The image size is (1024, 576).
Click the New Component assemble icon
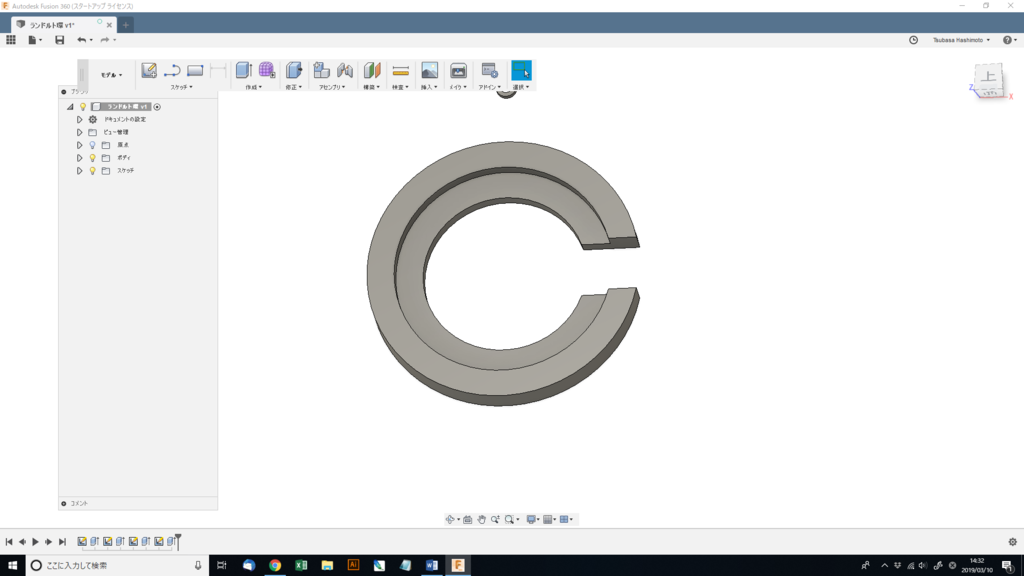pos(321,71)
